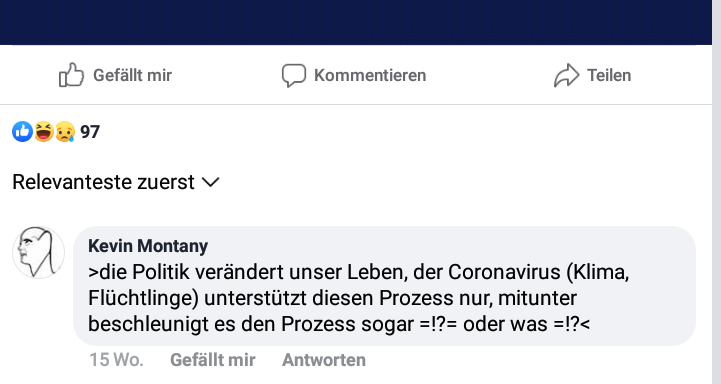The image size is (721, 384).
Task: Reply to the comment via 'Antworten'
Action: (324, 360)
